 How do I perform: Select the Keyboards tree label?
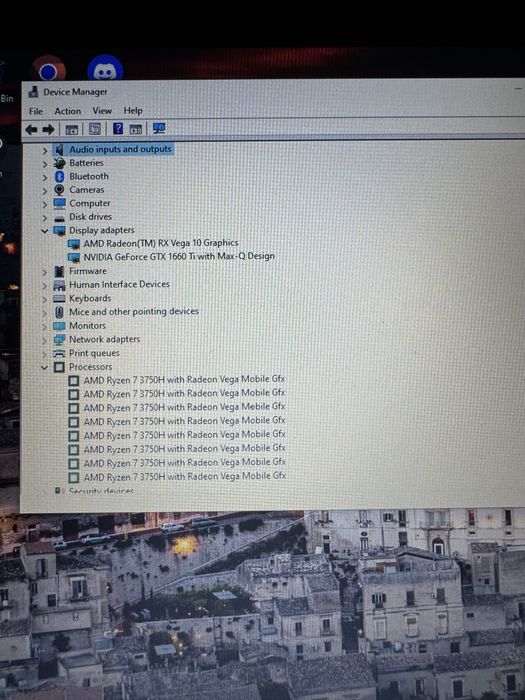(90, 298)
